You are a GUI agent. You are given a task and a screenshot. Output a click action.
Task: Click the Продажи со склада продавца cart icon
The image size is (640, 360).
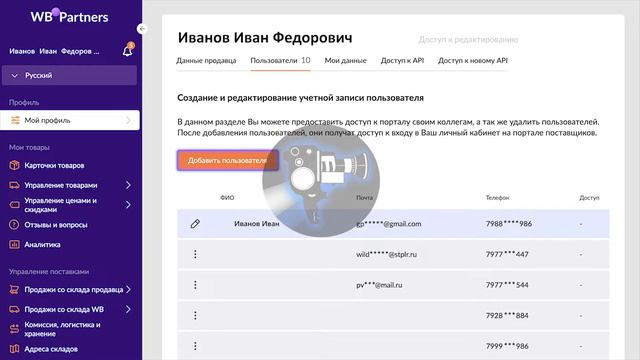pyautogui.click(x=14, y=289)
